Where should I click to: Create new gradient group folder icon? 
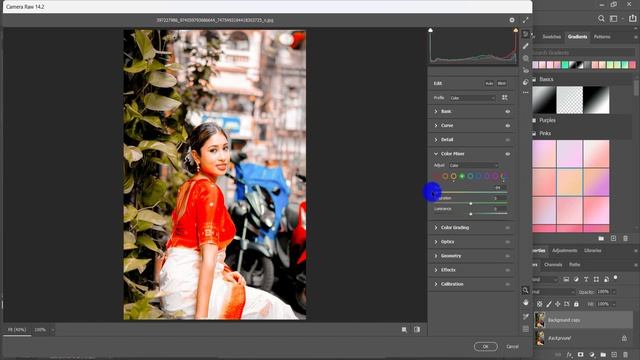click(601, 238)
